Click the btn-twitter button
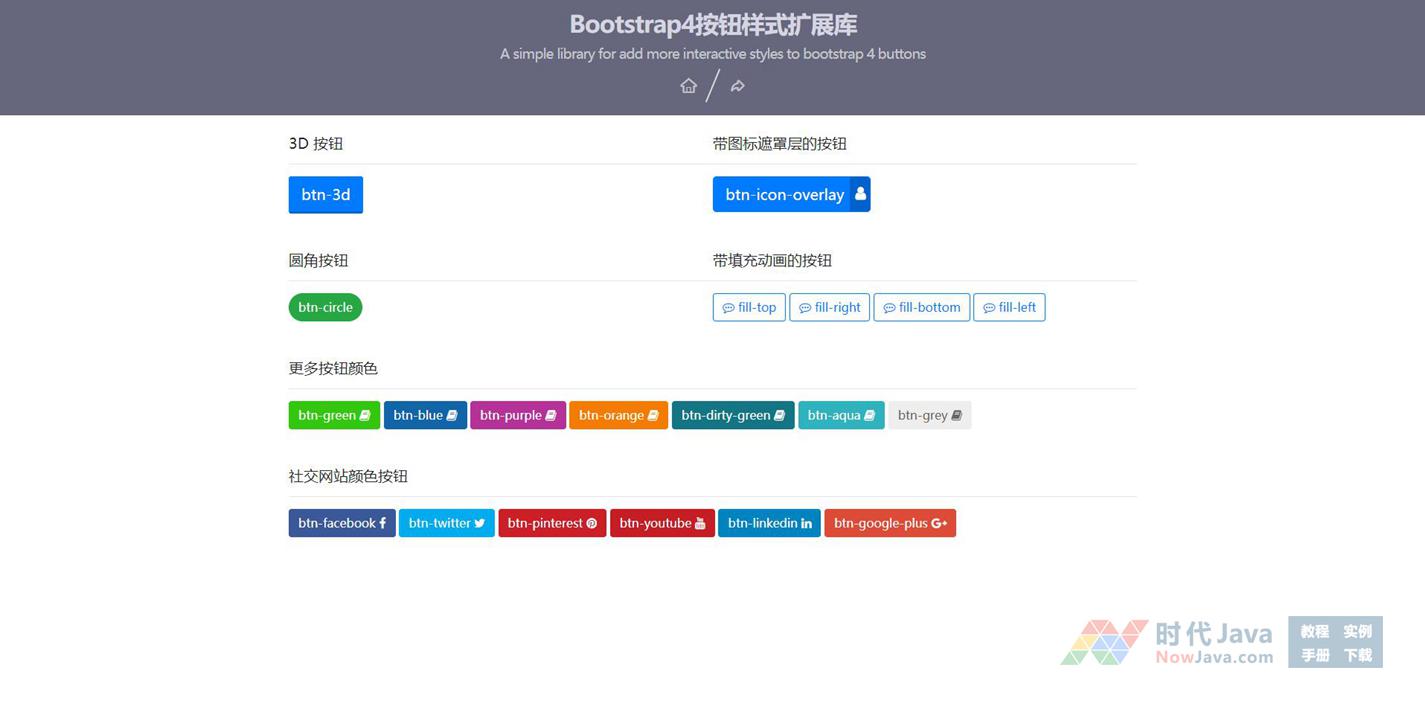The image size is (1425, 718). [446, 523]
